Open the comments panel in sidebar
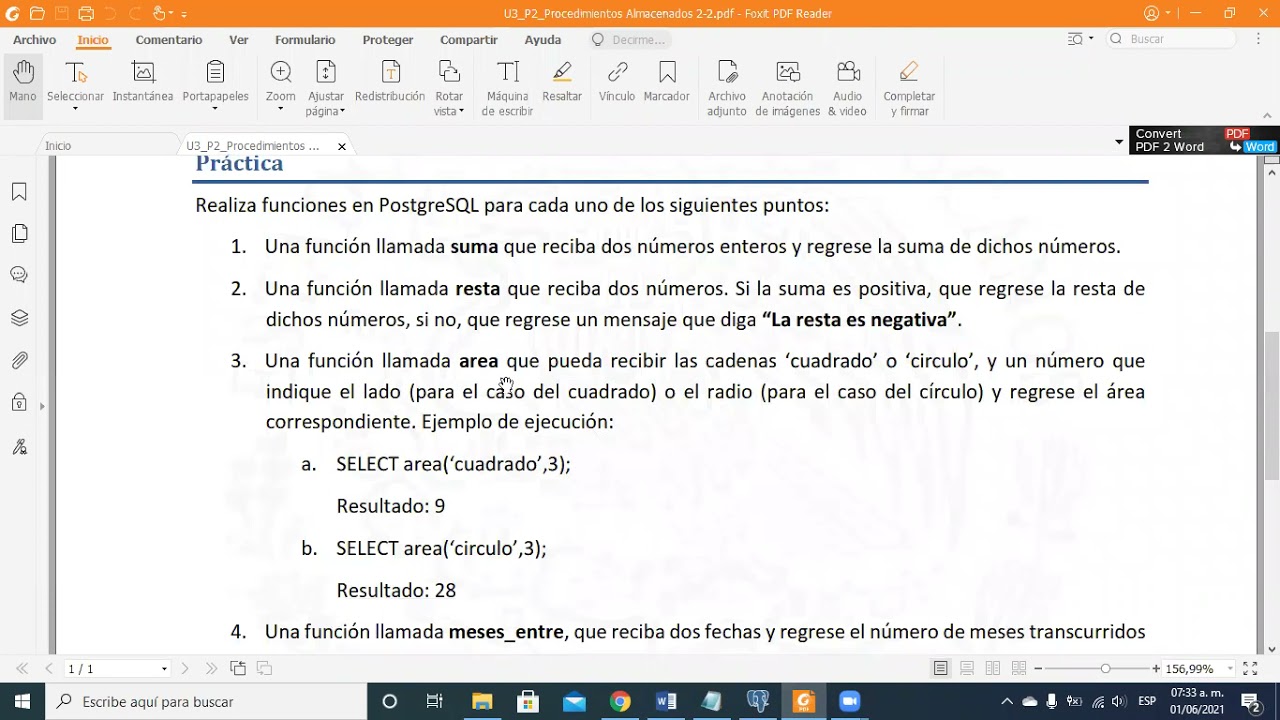The height and width of the screenshot is (720, 1280). [19, 275]
